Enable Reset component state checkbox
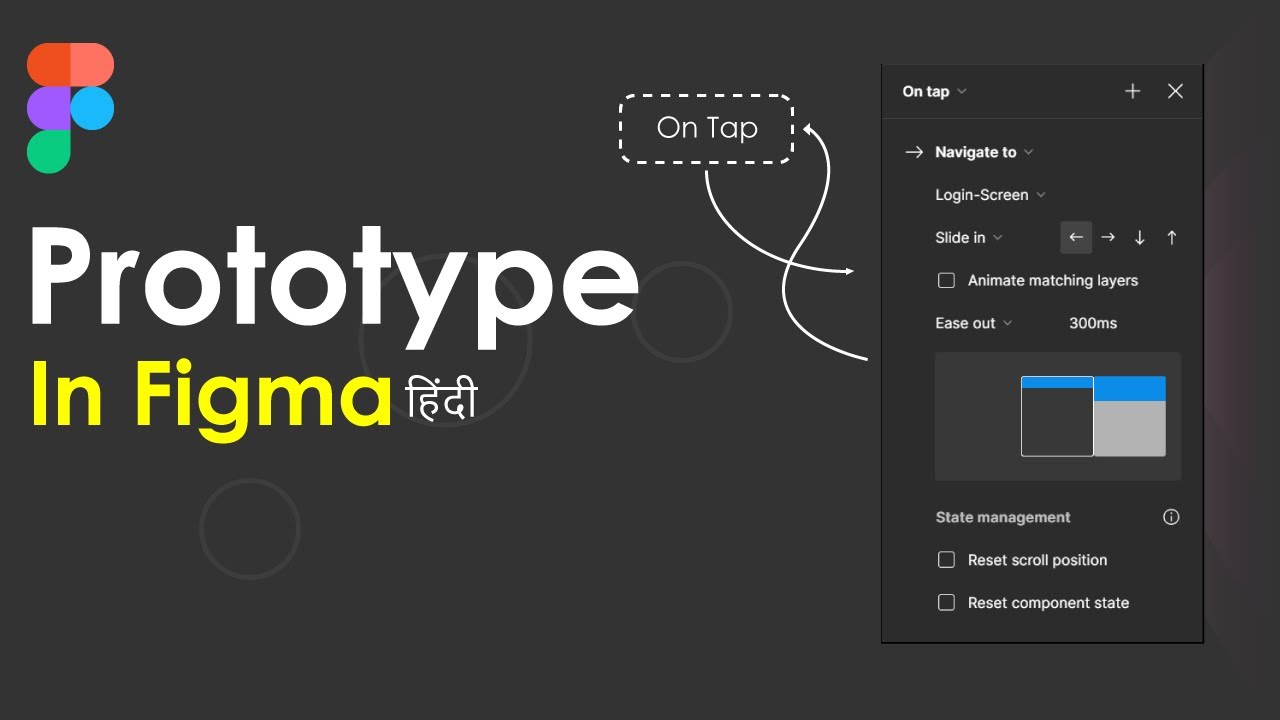The width and height of the screenshot is (1280, 720). click(946, 603)
